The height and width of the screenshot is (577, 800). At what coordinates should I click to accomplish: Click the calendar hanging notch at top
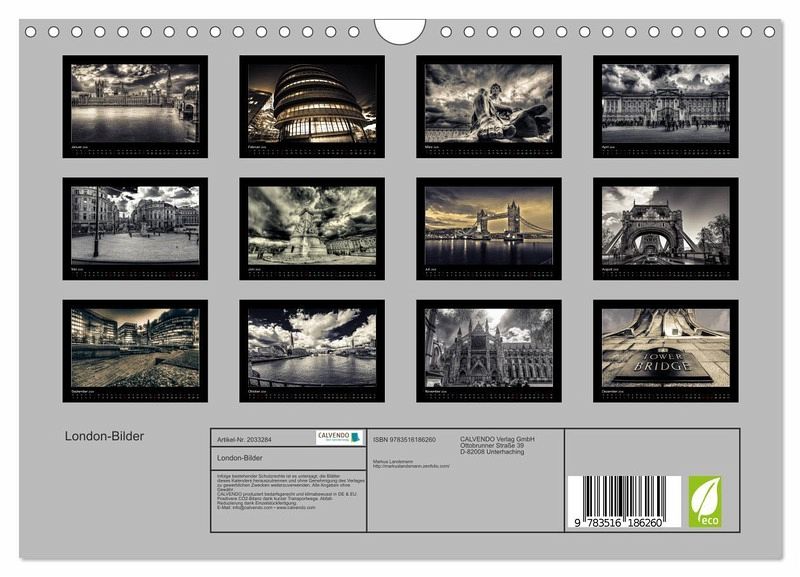(400, 31)
